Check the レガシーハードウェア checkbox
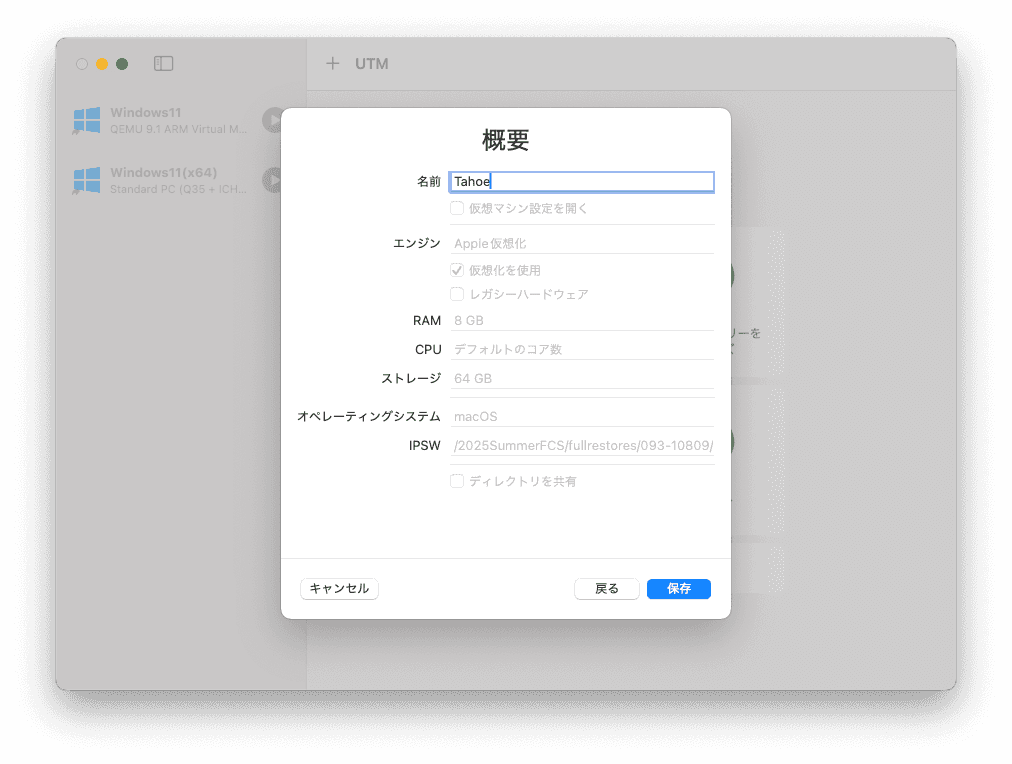The height and width of the screenshot is (764, 1012). coord(457,294)
